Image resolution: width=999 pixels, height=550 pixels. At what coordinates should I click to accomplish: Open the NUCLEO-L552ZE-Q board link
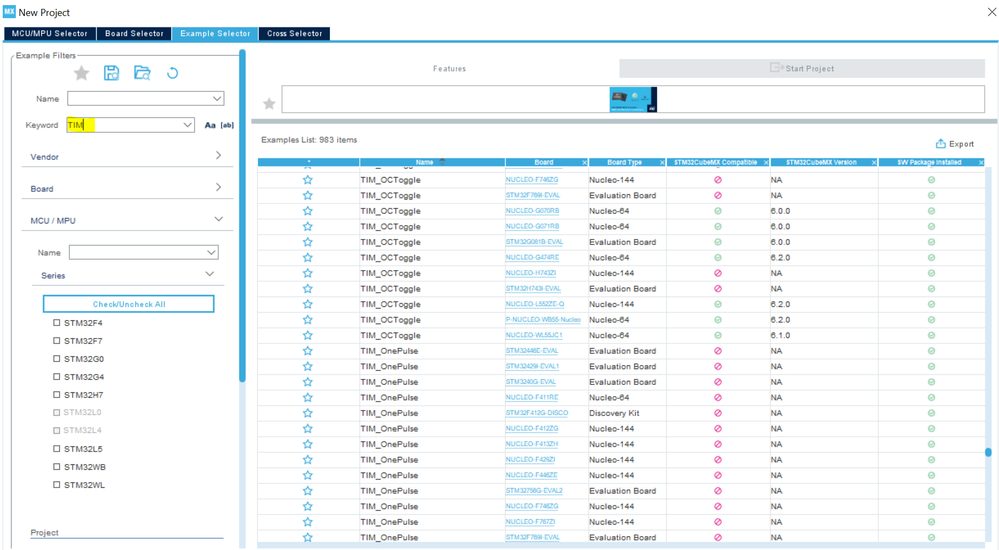pyautogui.click(x=535, y=304)
